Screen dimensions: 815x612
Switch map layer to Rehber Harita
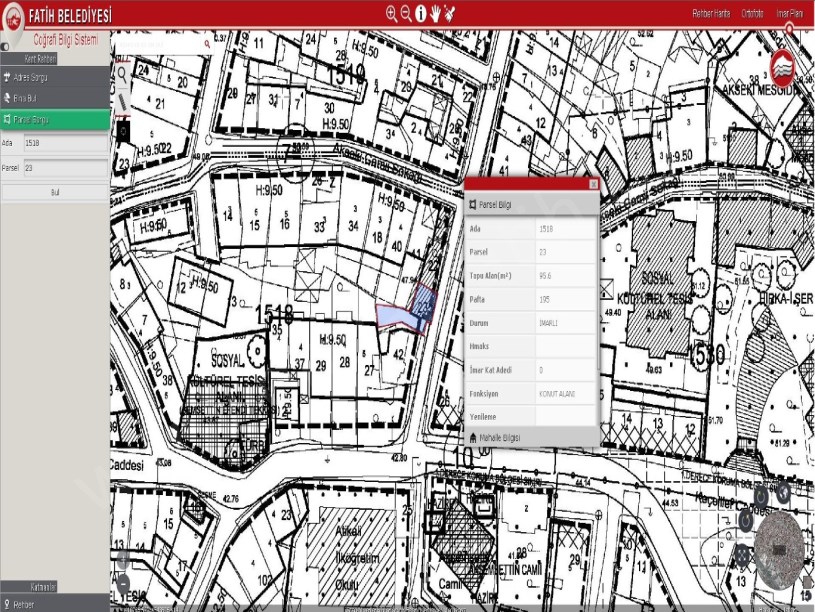711,14
